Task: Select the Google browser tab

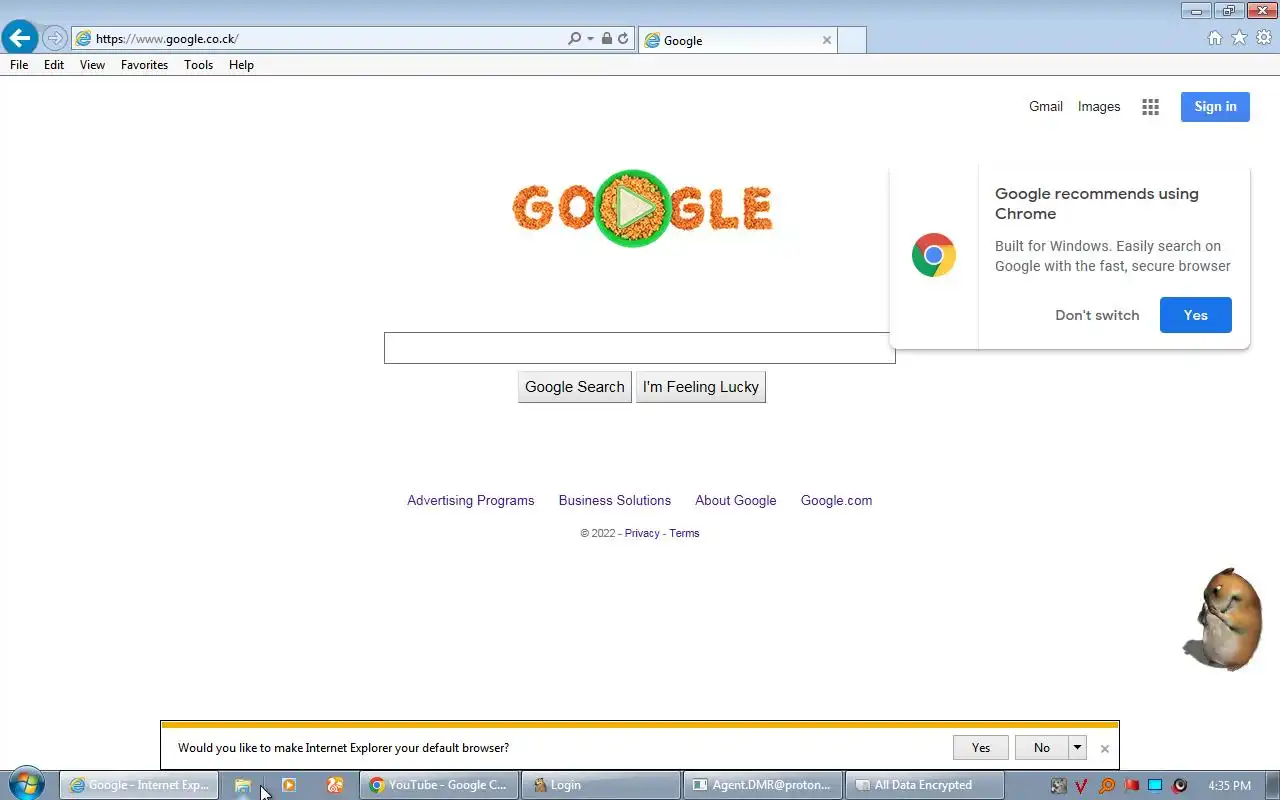Action: 737,40
